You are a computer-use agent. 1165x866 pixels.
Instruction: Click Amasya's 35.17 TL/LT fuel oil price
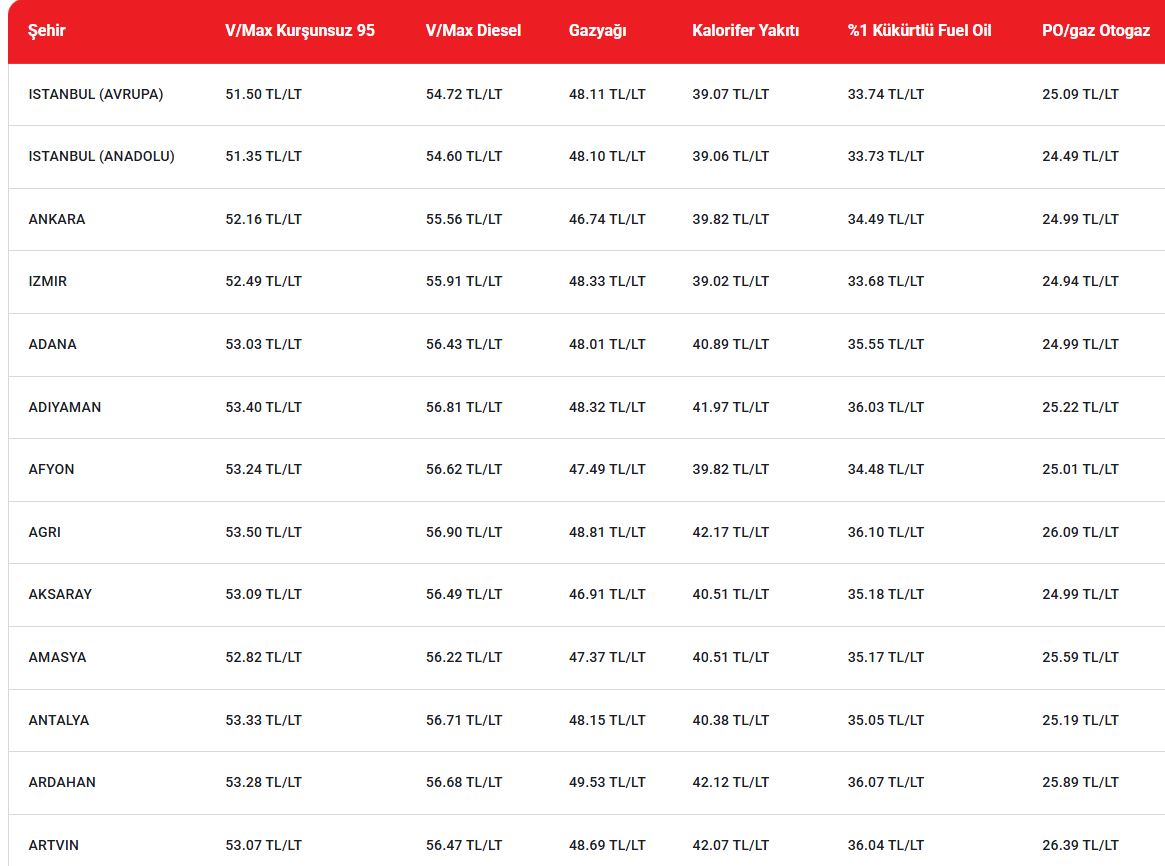pyautogui.click(x=886, y=657)
